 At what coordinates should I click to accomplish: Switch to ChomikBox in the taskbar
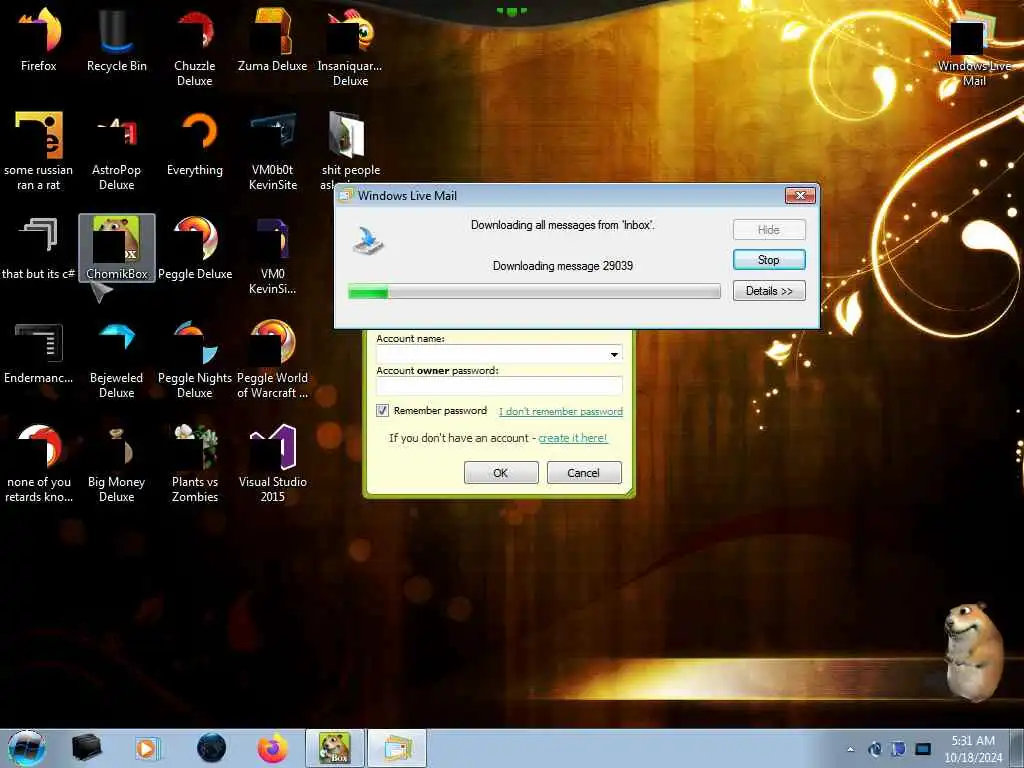click(x=334, y=748)
